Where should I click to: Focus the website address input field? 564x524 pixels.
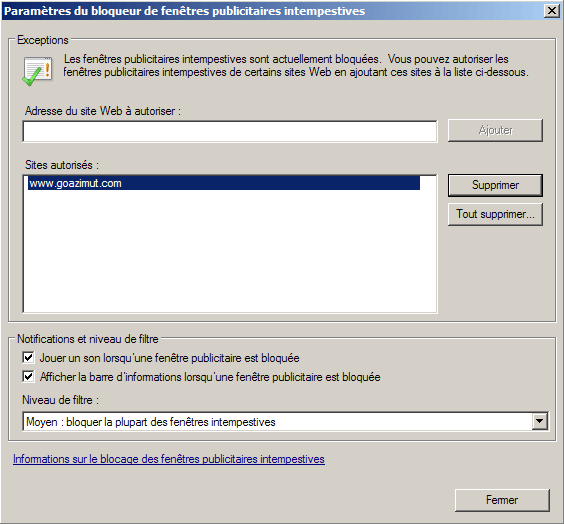click(x=230, y=131)
